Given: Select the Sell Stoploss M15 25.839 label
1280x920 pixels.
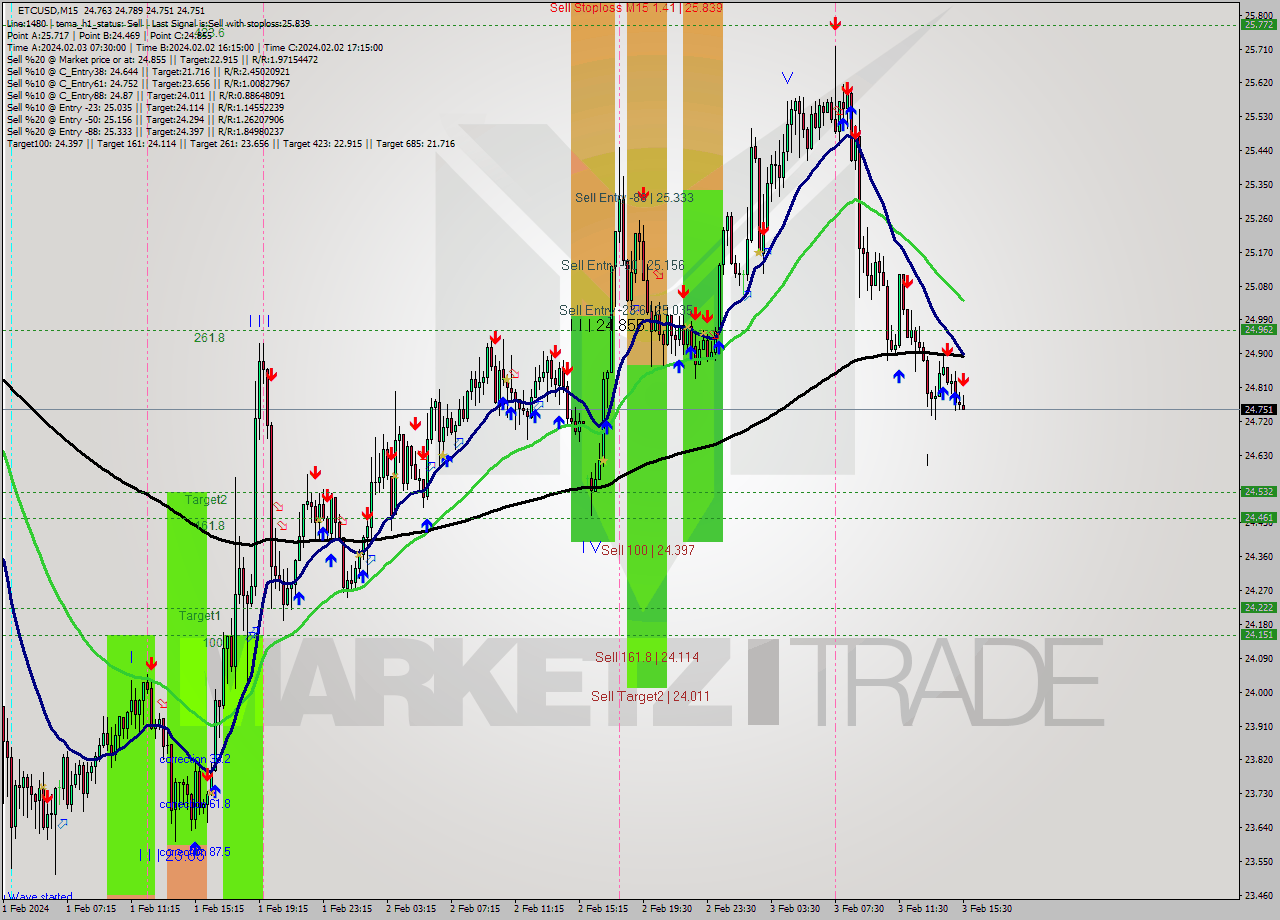Looking at the screenshot, I should pos(636,8).
